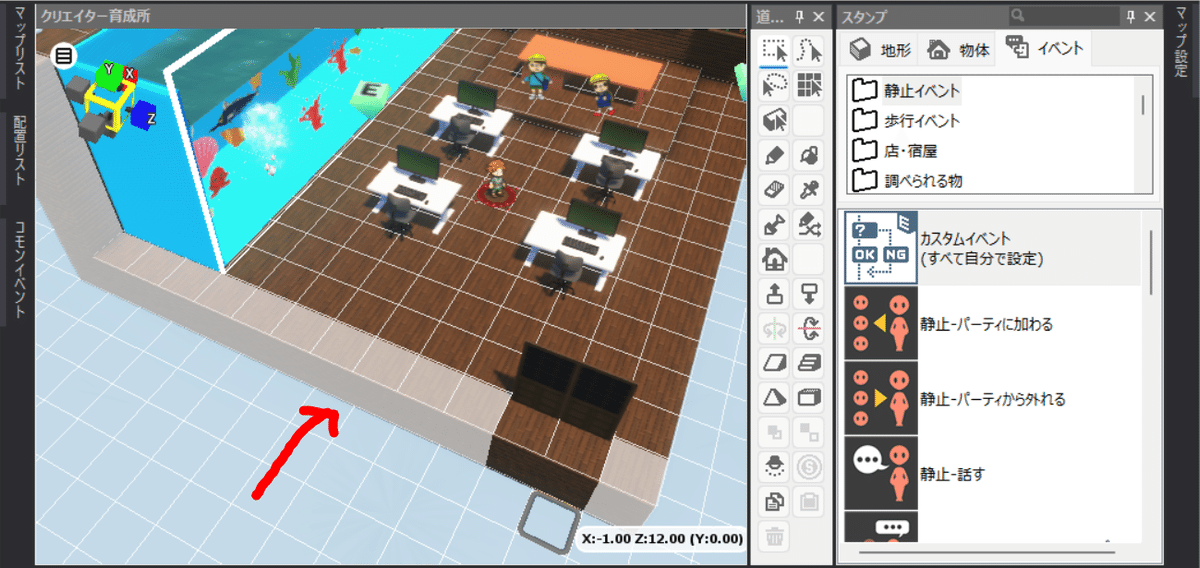Viewport: 1200px width, 568px height.
Task: Click the rotate around red axis tool
Action: click(x=810, y=329)
